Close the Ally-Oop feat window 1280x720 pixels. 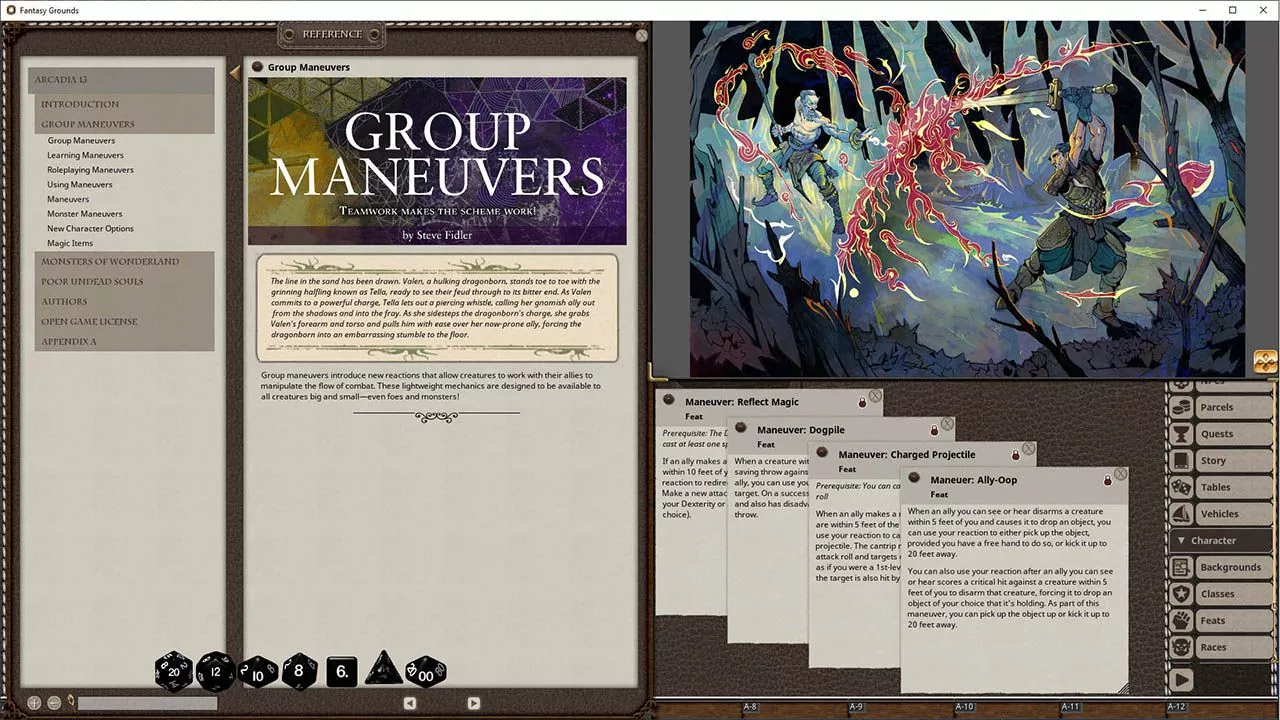pyautogui.click(x=1121, y=474)
